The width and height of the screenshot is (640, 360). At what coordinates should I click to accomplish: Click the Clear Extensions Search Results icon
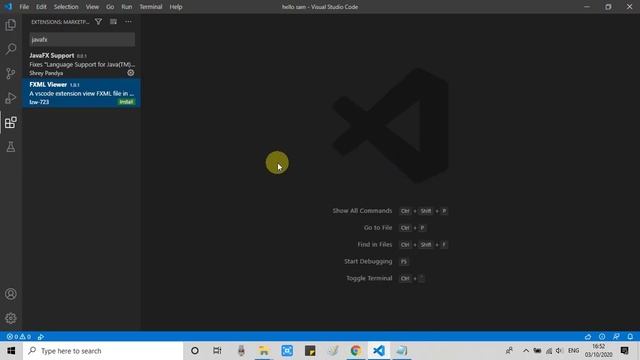pyautogui.click(x=113, y=22)
